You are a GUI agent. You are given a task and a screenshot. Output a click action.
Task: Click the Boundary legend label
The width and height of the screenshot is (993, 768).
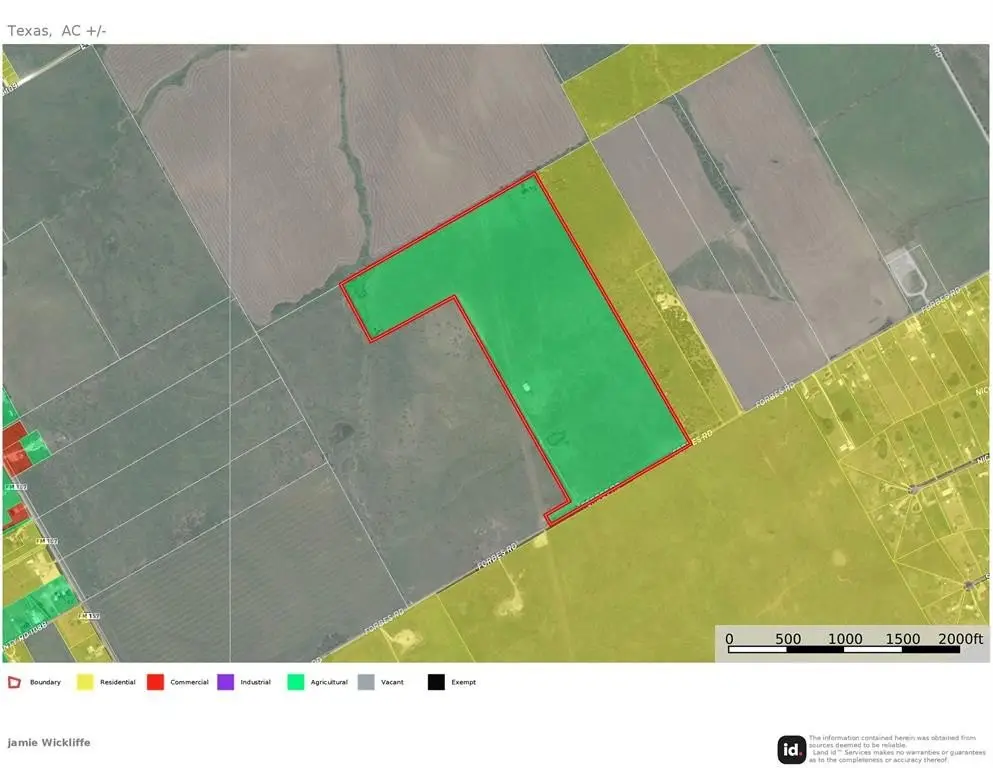point(45,683)
